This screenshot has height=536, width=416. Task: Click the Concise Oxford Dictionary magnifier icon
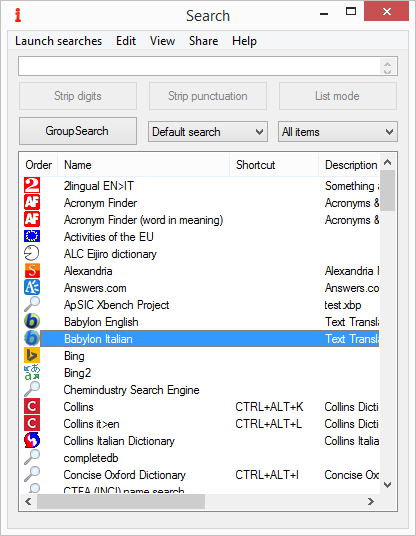tap(32, 474)
